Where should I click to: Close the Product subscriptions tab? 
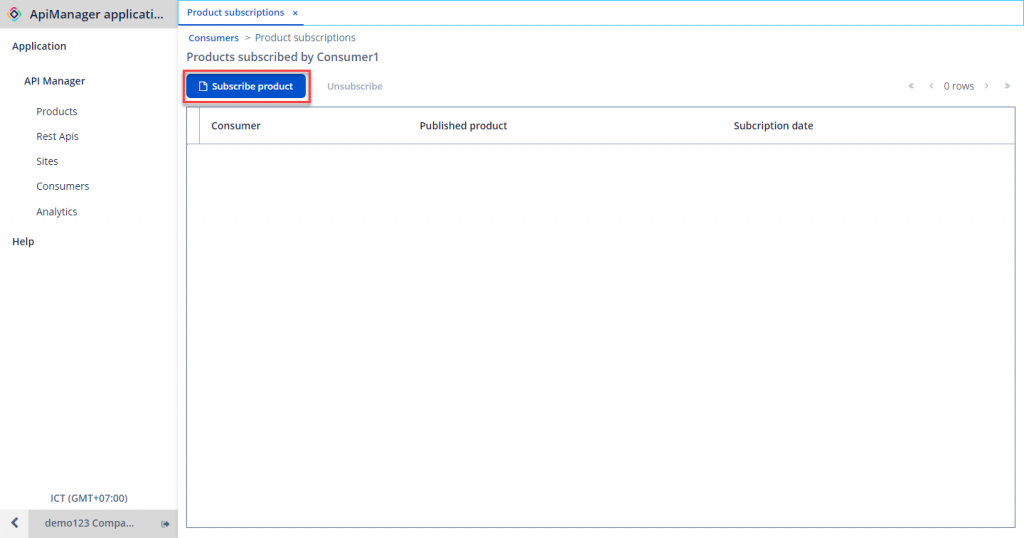295,13
